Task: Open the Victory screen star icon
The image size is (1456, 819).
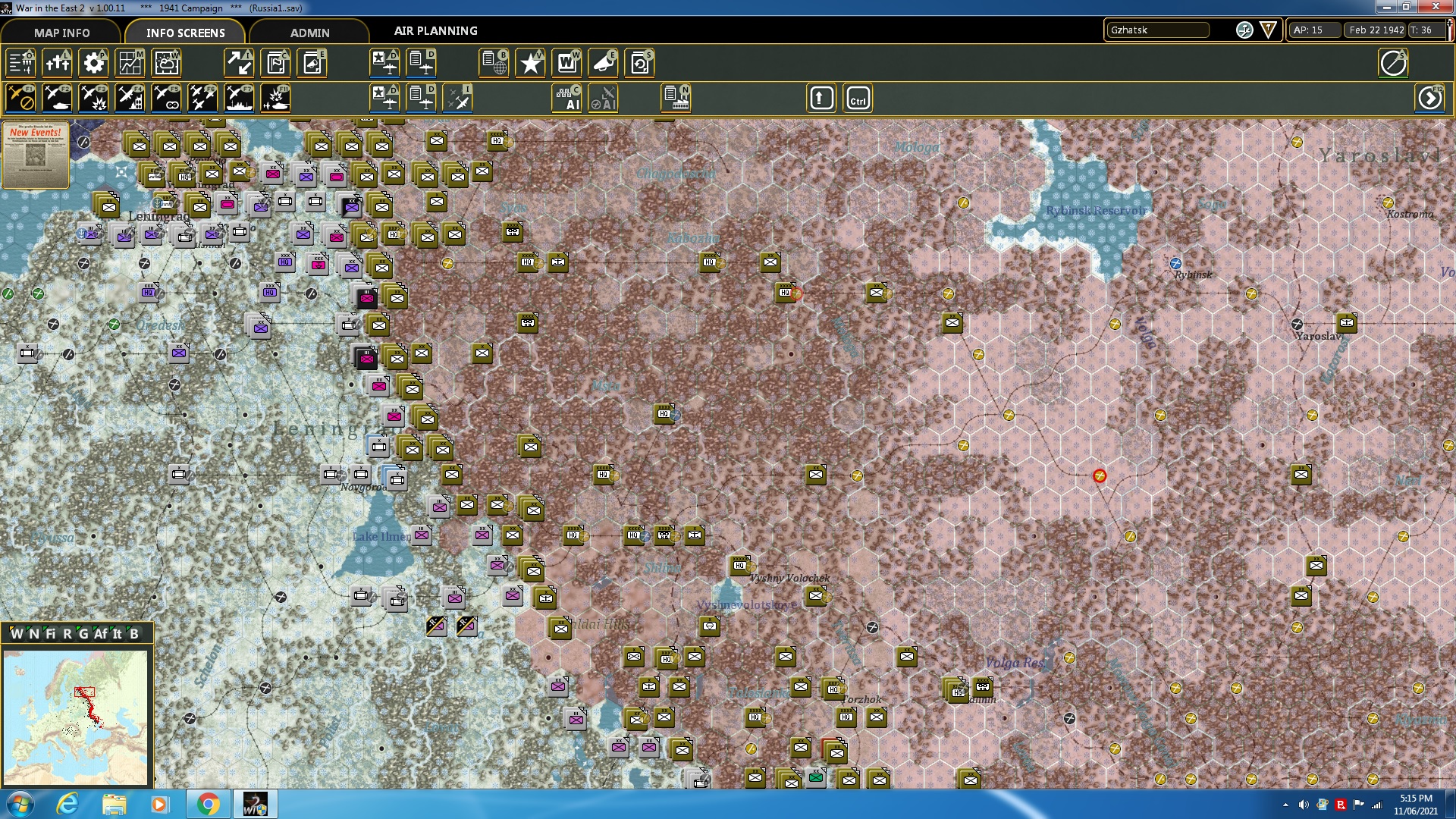Action: coord(530,63)
